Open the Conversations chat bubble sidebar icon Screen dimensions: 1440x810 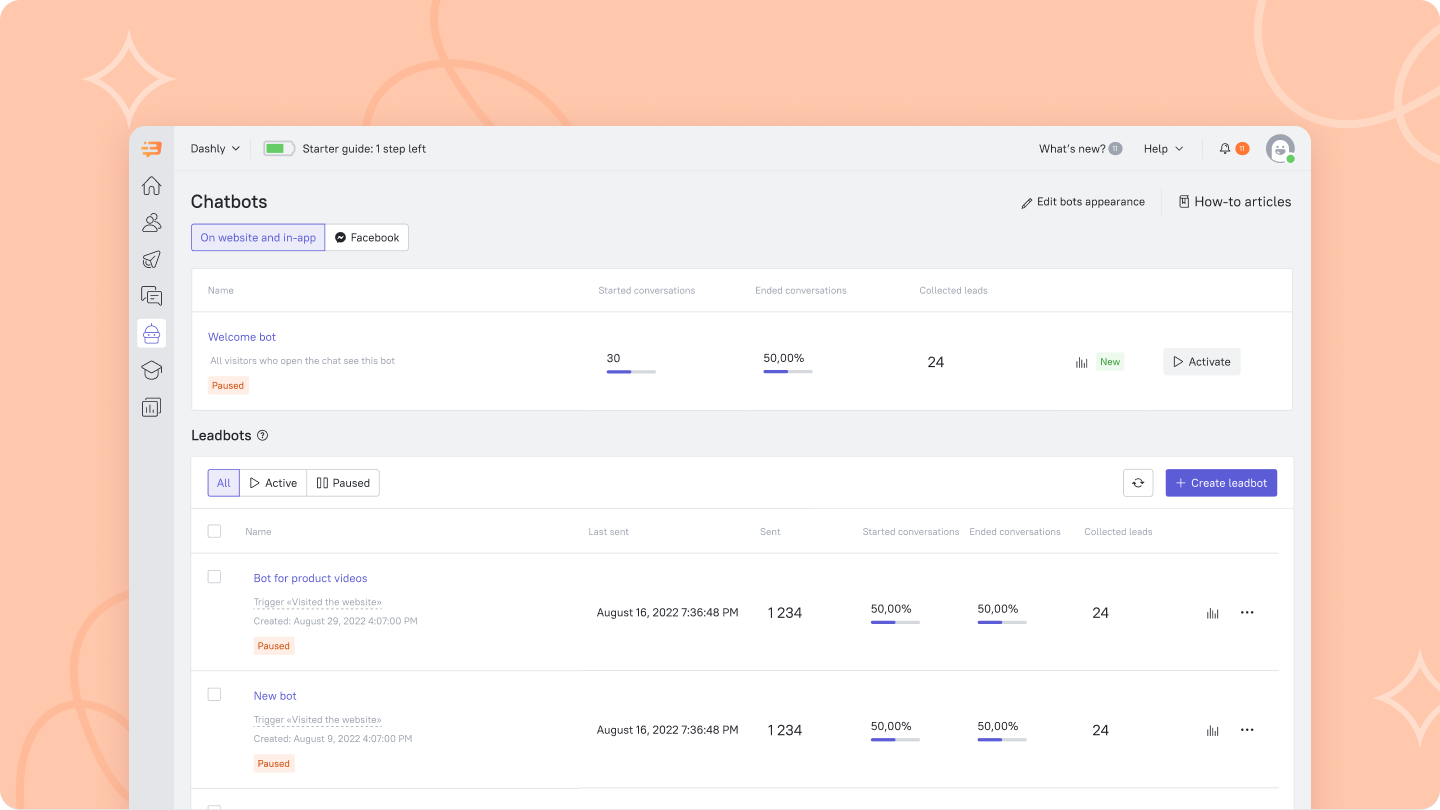(151, 296)
